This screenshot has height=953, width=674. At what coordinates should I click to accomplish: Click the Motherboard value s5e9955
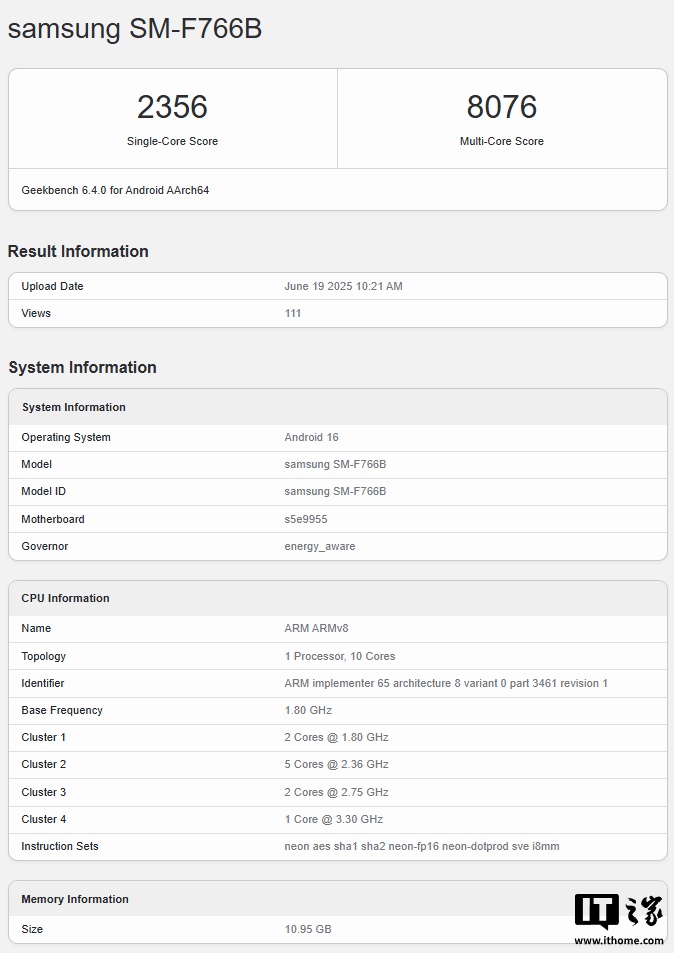click(306, 519)
